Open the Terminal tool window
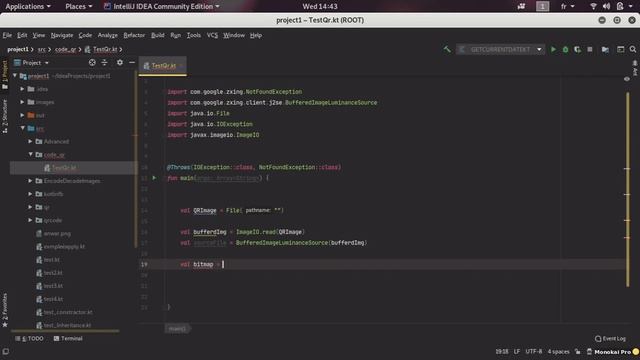This screenshot has width=640, height=360. point(68,338)
